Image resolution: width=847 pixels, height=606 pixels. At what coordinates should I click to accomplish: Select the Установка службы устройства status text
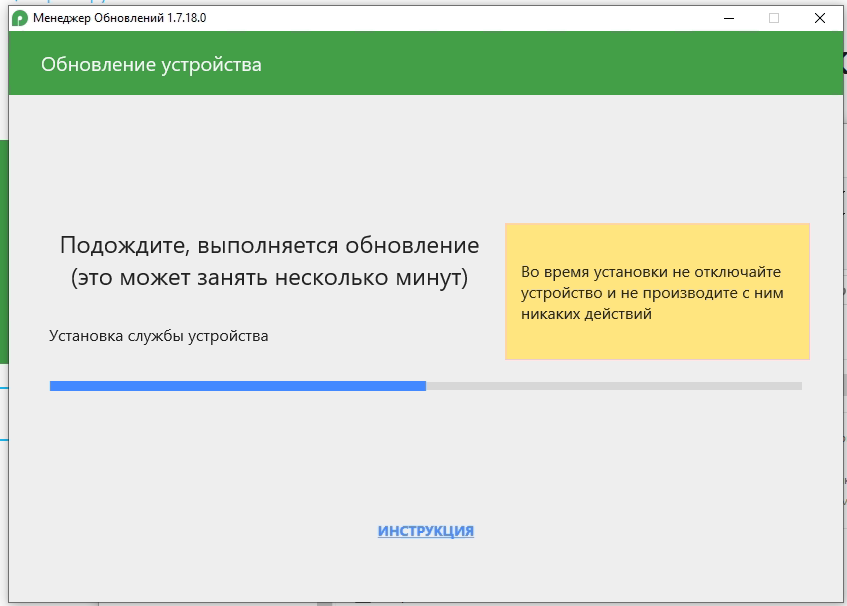coord(159,336)
